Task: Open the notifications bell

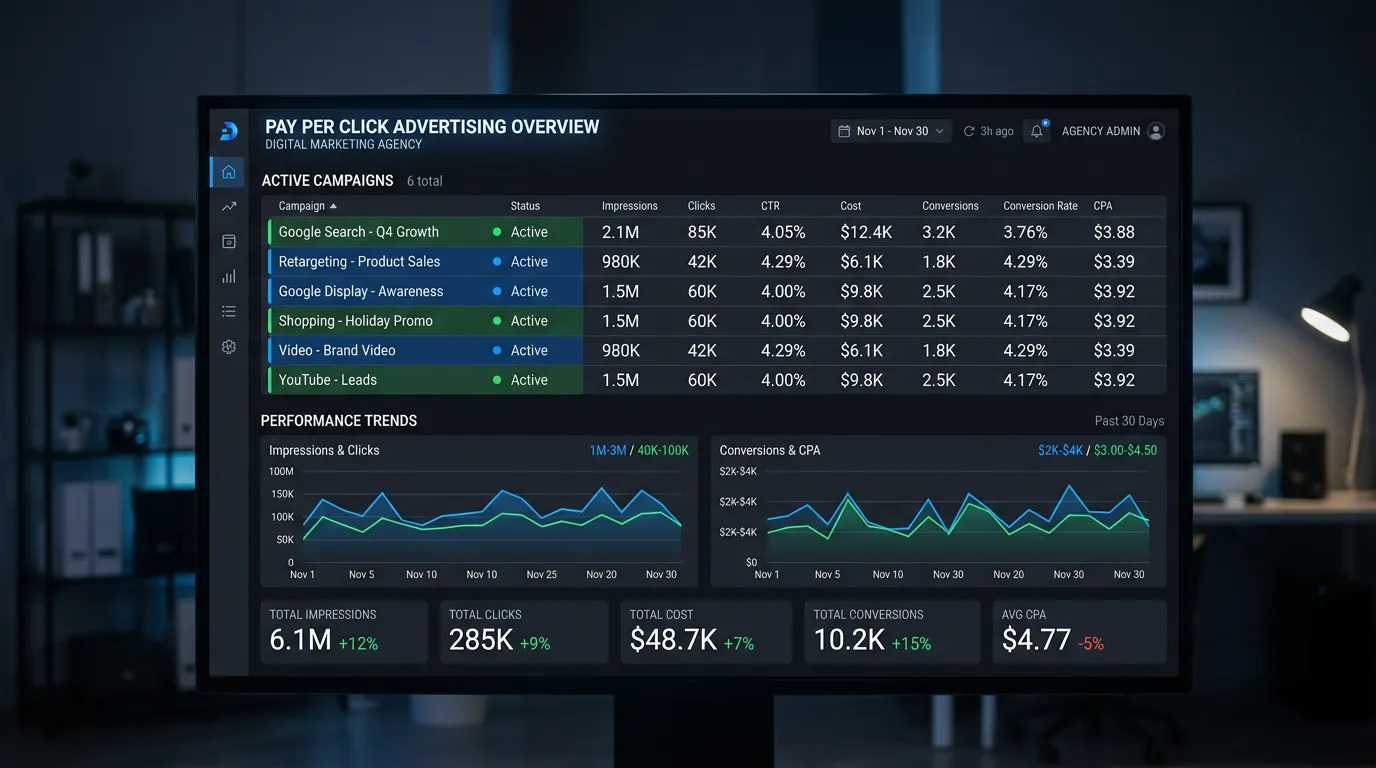Action: [1037, 131]
